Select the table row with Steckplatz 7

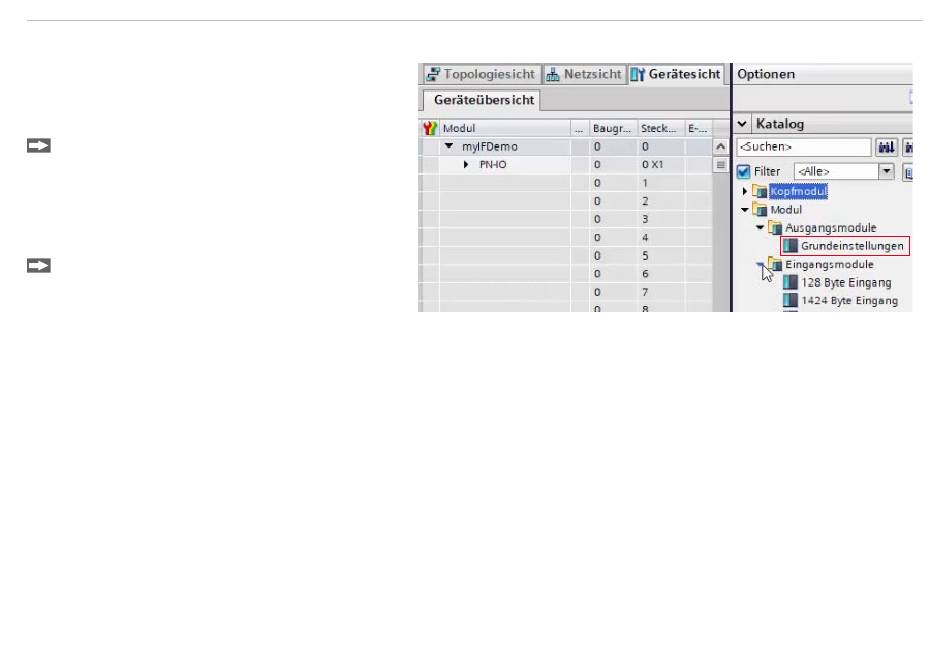[566, 292]
